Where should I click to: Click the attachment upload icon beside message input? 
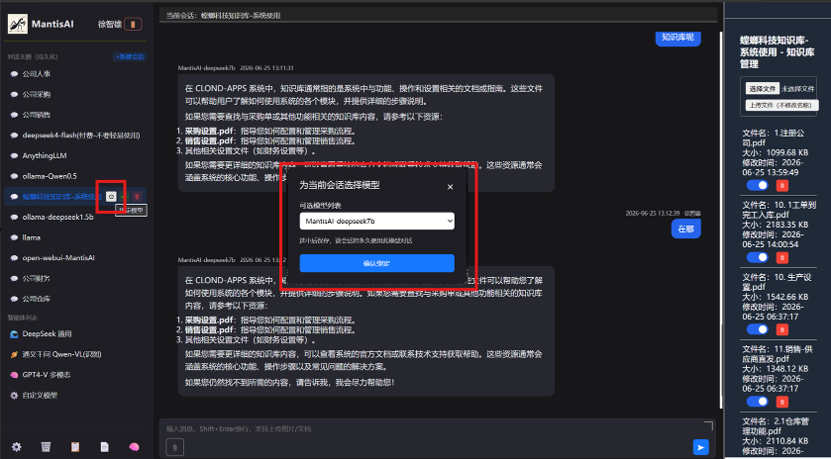pos(175,447)
